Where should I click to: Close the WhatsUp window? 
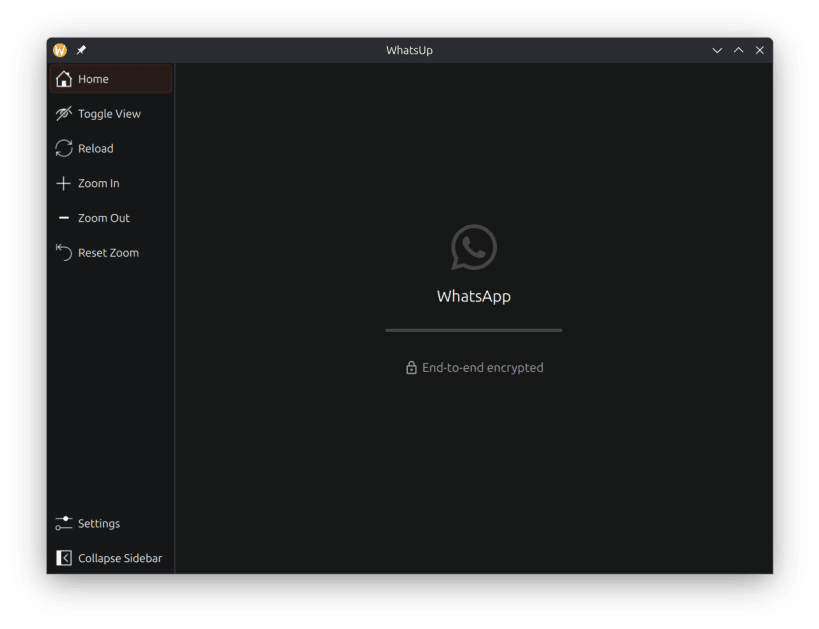[760, 50]
